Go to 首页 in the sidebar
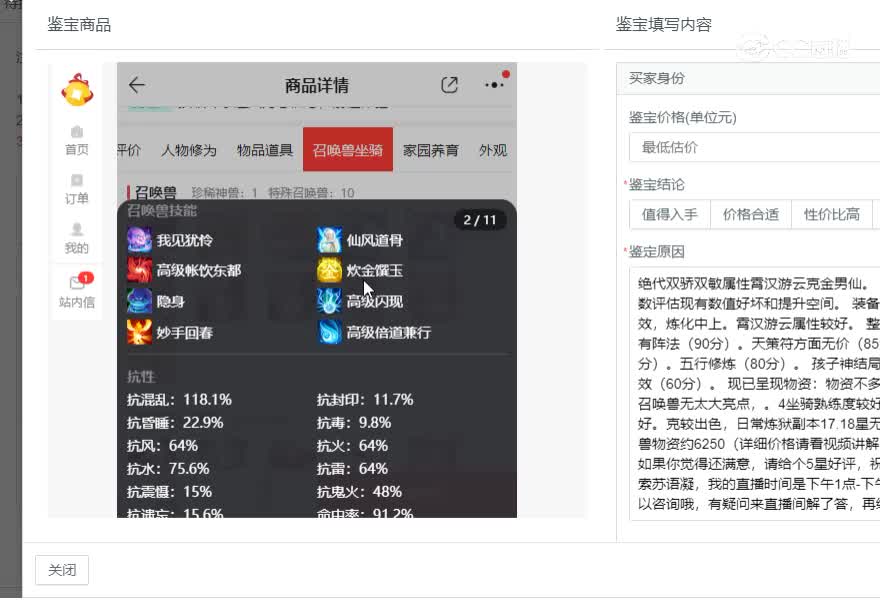Screen dimensions: 880x600 77,141
